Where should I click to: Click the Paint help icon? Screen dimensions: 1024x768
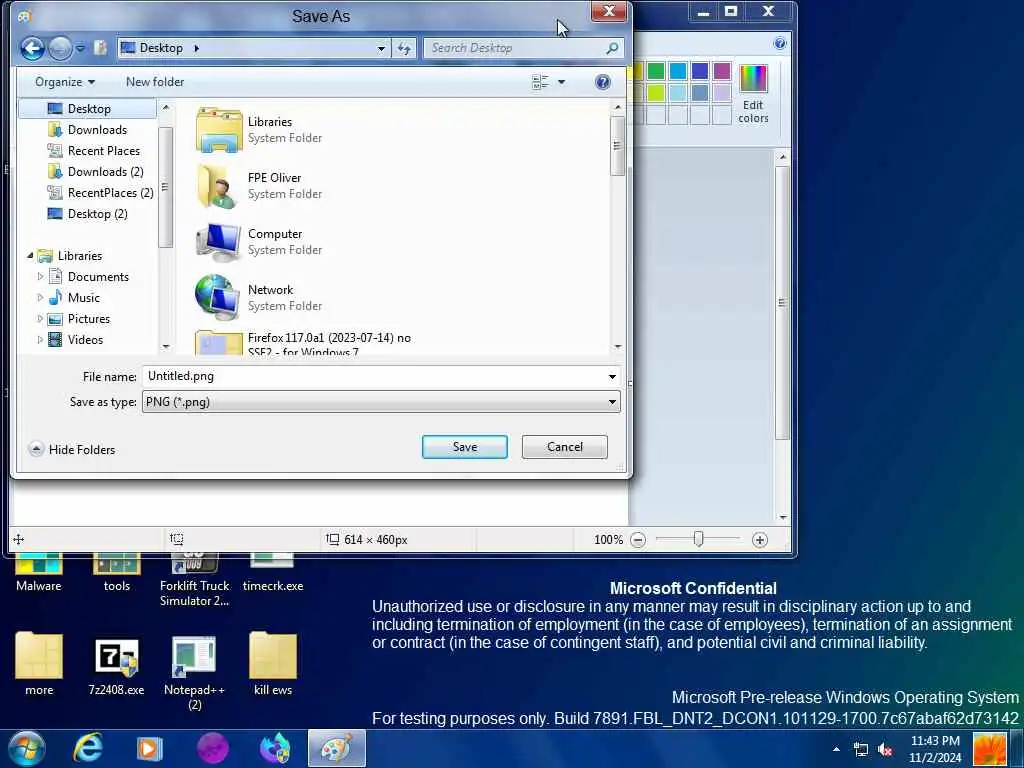[780, 43]
